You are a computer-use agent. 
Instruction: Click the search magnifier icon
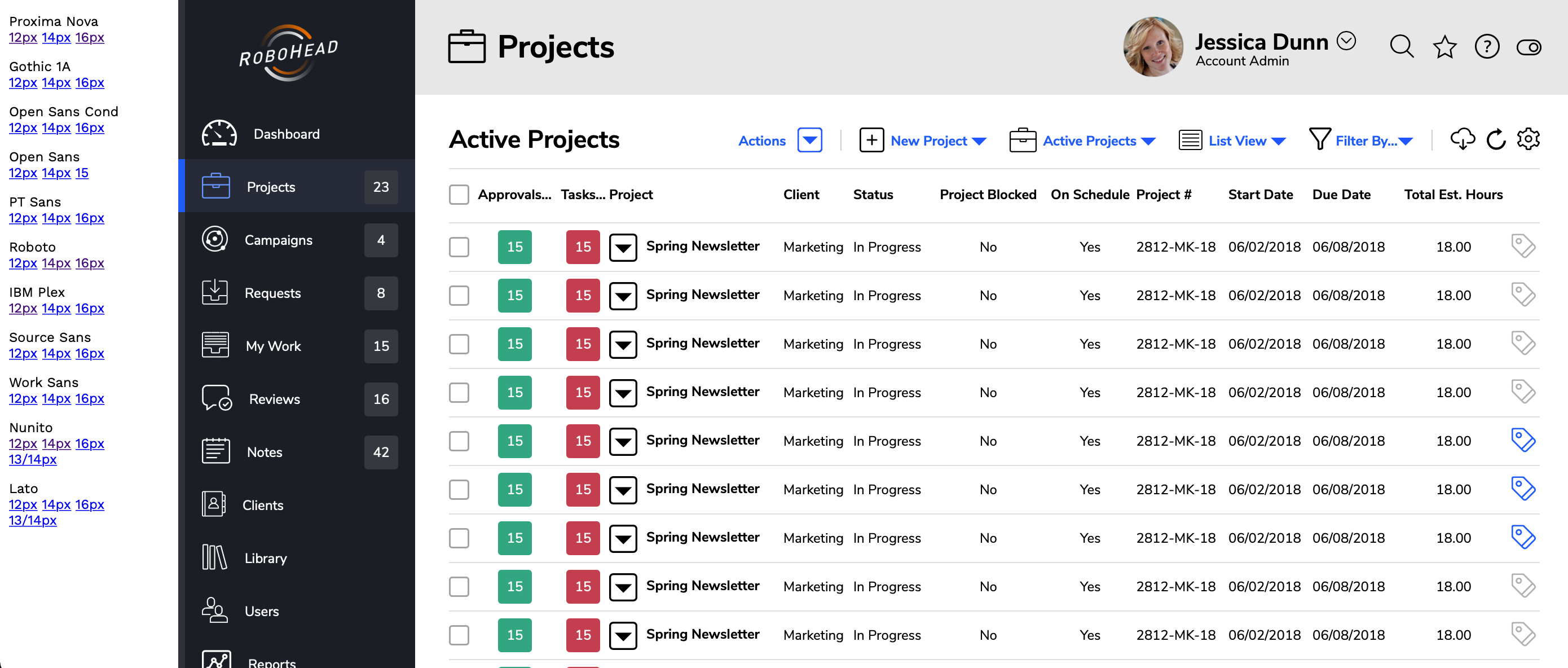click(x=1401, y=46)
